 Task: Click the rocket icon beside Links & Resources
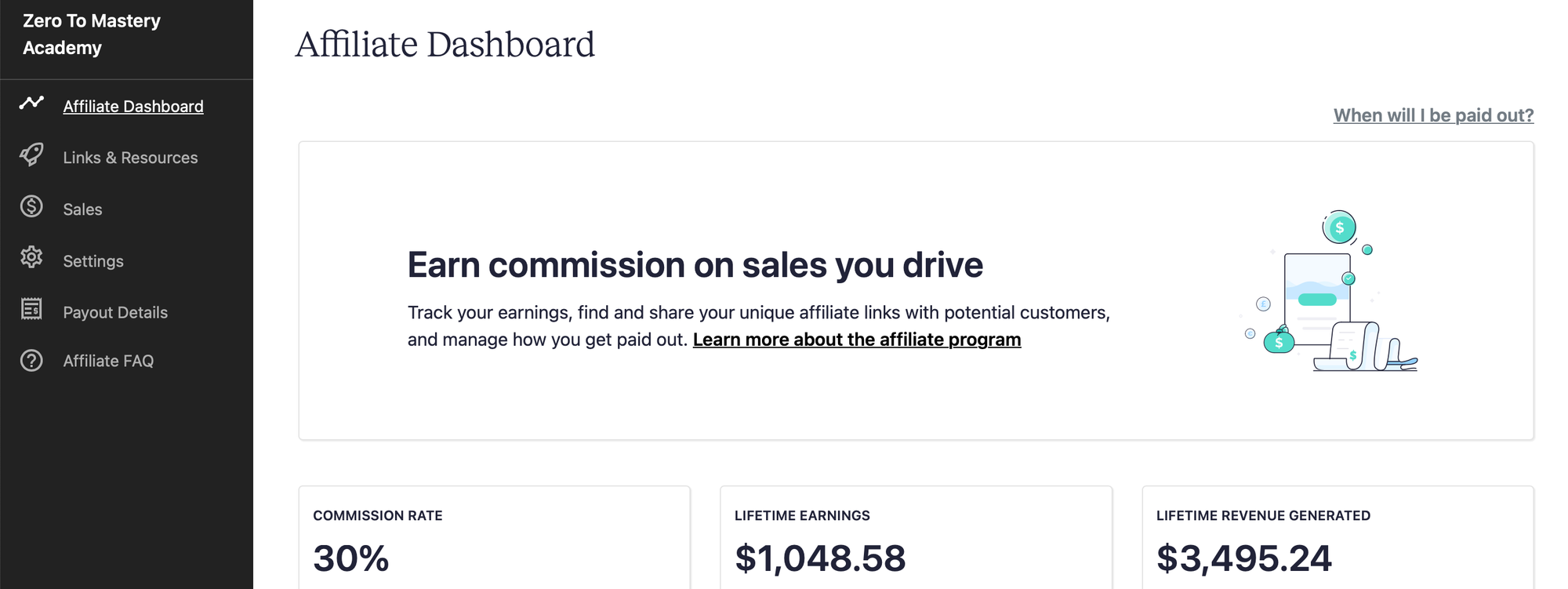[31, 155]
